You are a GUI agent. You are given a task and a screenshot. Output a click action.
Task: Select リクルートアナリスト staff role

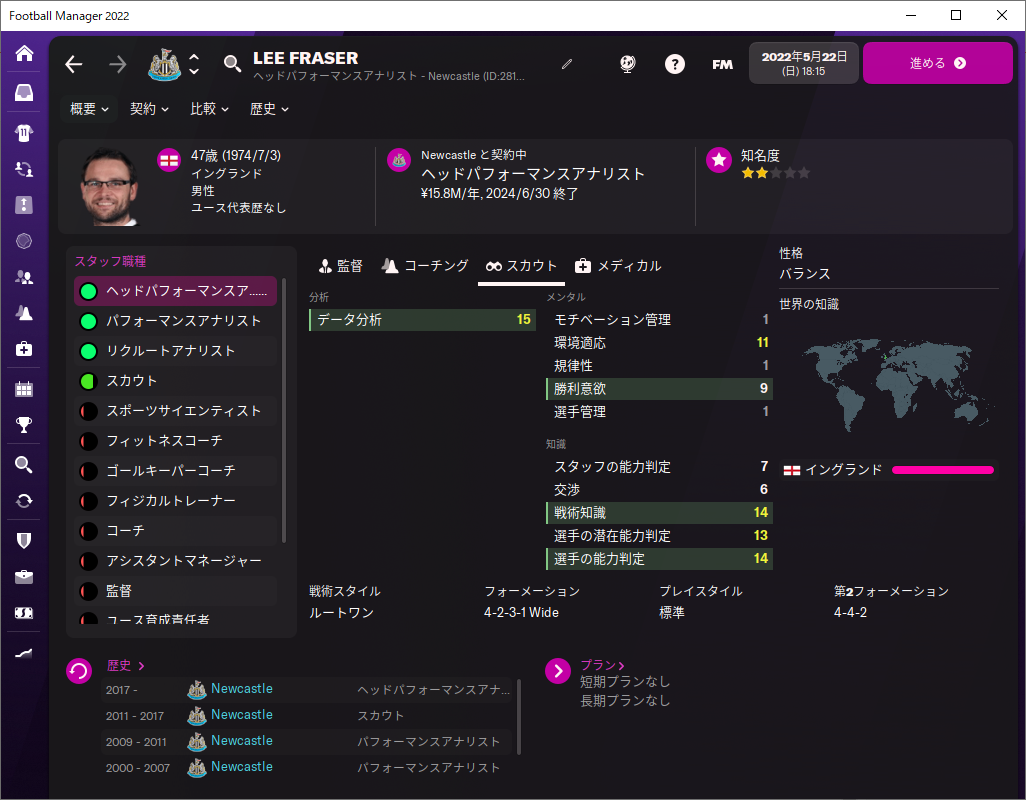click(x=175, y=351)
